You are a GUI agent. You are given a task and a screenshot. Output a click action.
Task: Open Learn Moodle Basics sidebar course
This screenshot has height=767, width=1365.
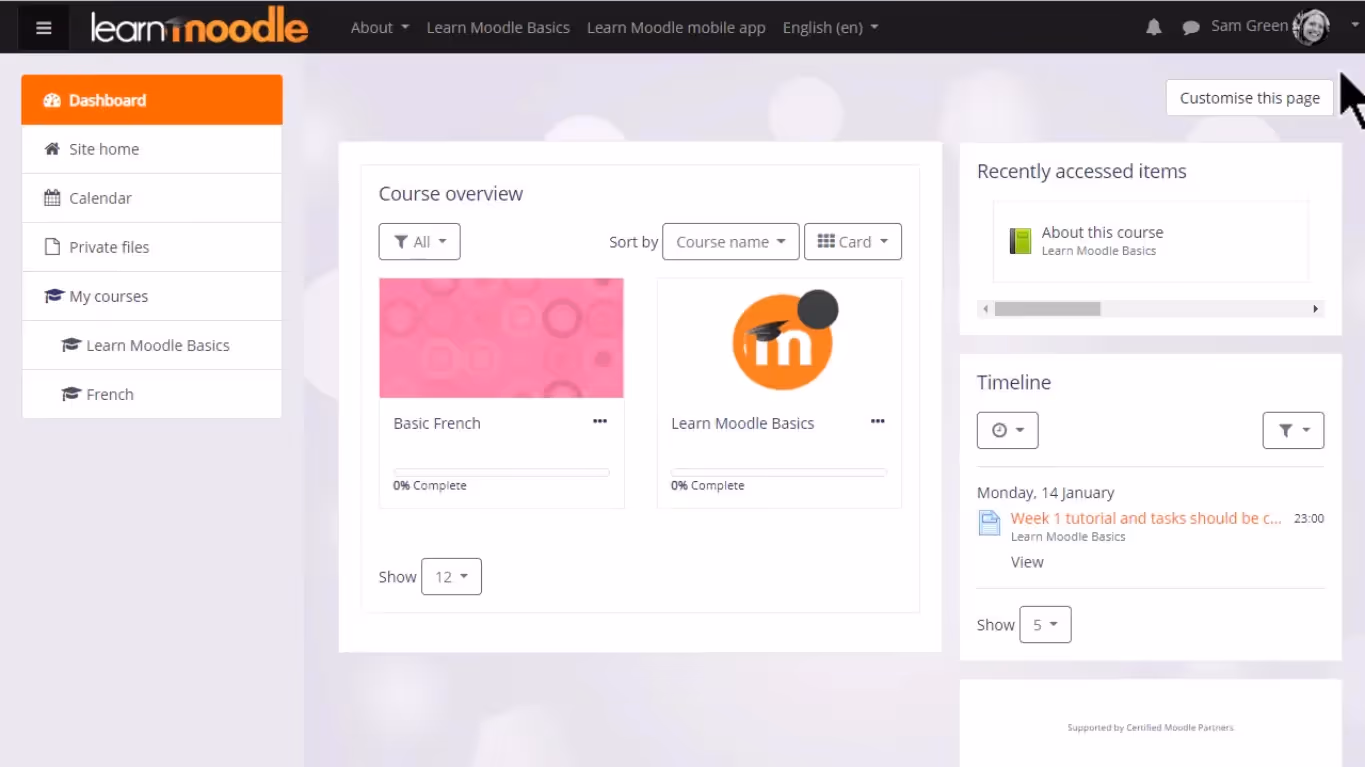(x=152, y=345)
